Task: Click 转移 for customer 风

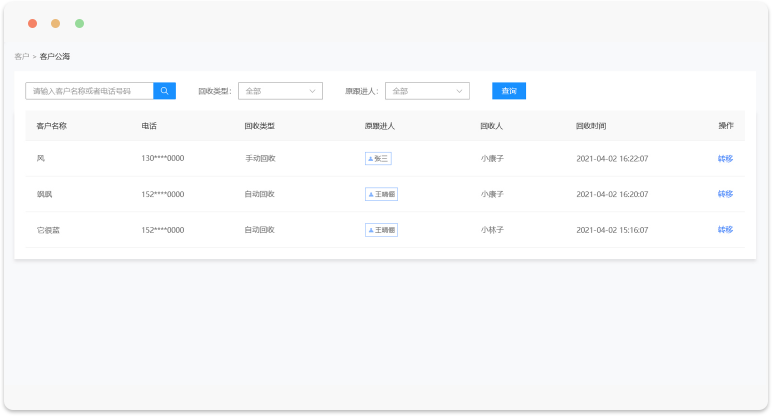Action: 725,158
